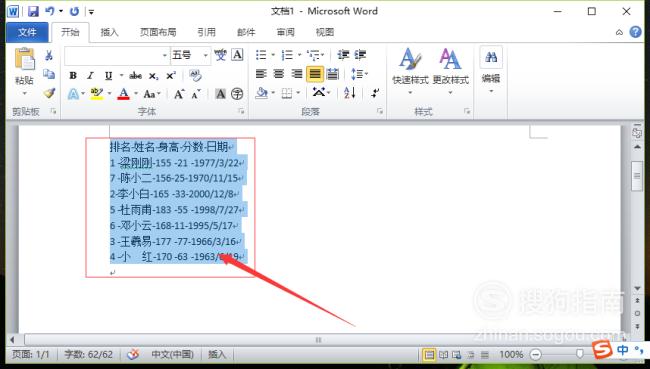Screen dimensions: 650x369
Task: Switch to the 邮件 Mailings tab
Action: point(246,32)
